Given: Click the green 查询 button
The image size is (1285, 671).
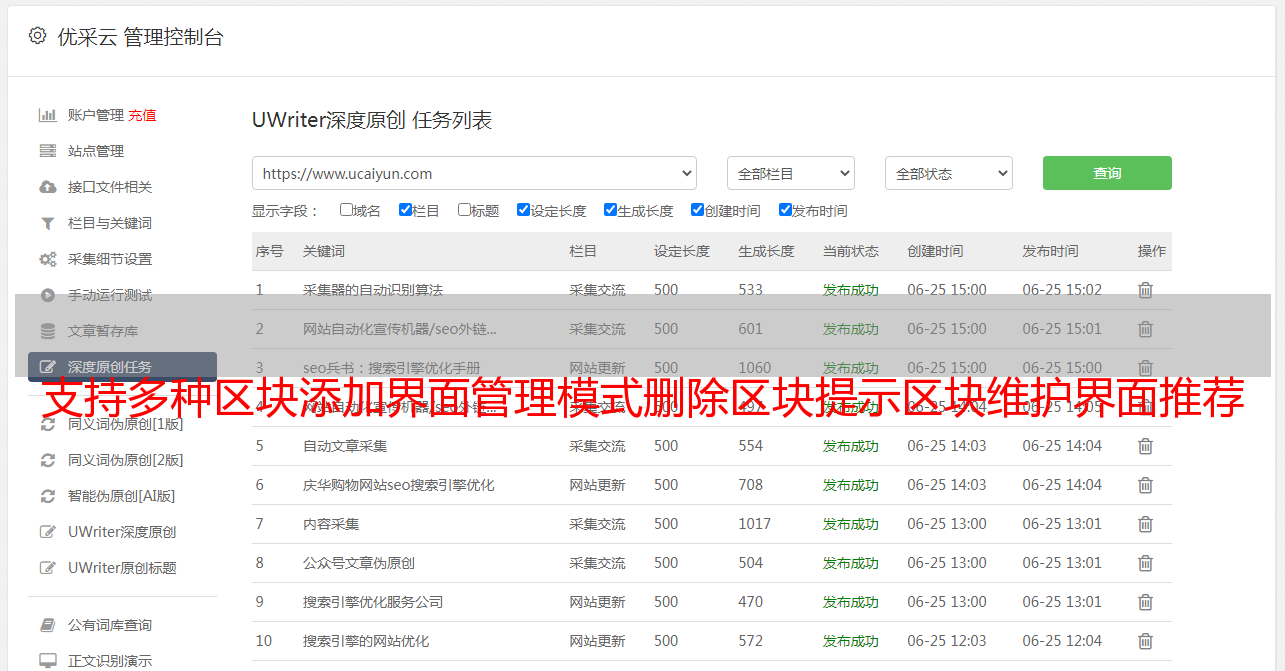Looking at the screenshot, I should 1107,173.
